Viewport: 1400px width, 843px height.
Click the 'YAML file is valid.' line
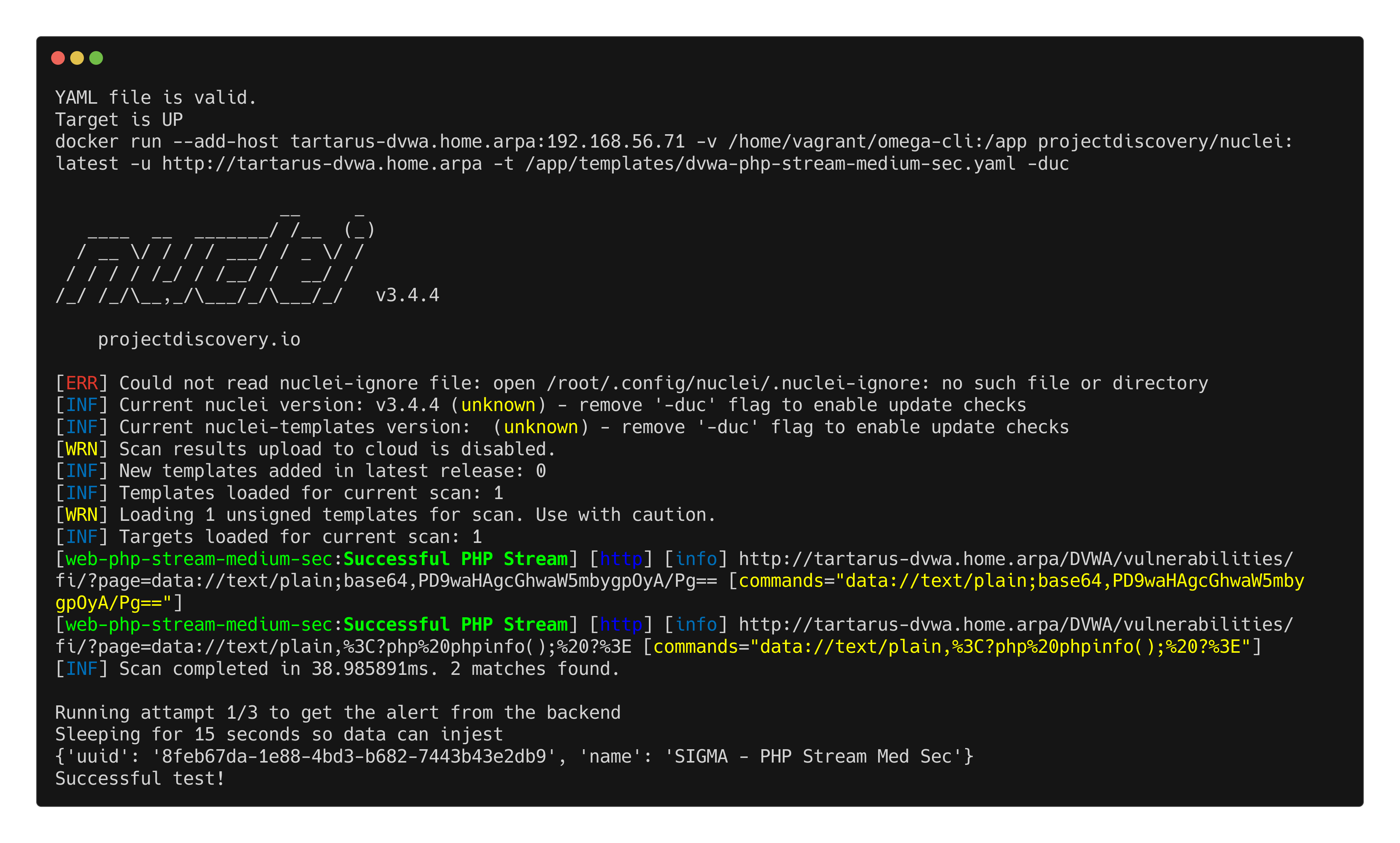click(156, 98)
